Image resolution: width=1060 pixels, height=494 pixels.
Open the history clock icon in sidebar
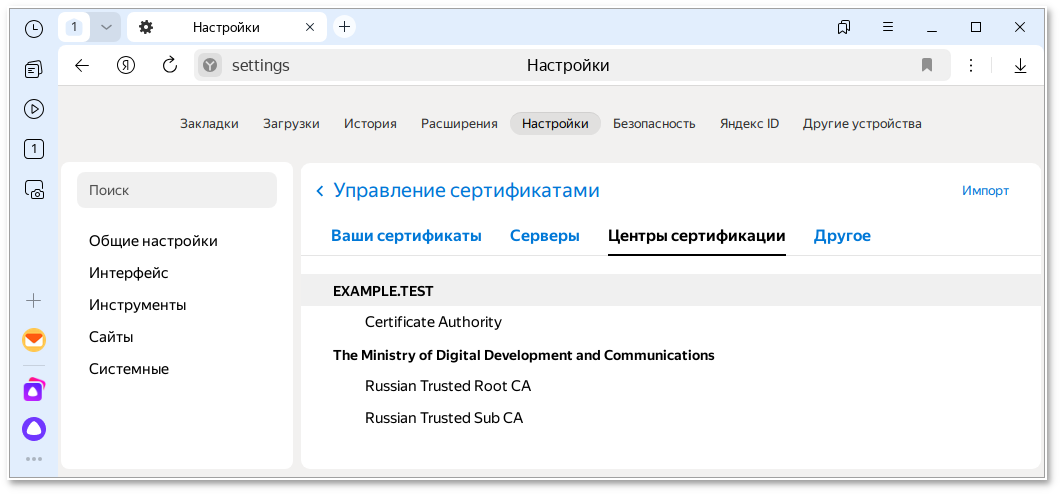(x=34, y=28)
